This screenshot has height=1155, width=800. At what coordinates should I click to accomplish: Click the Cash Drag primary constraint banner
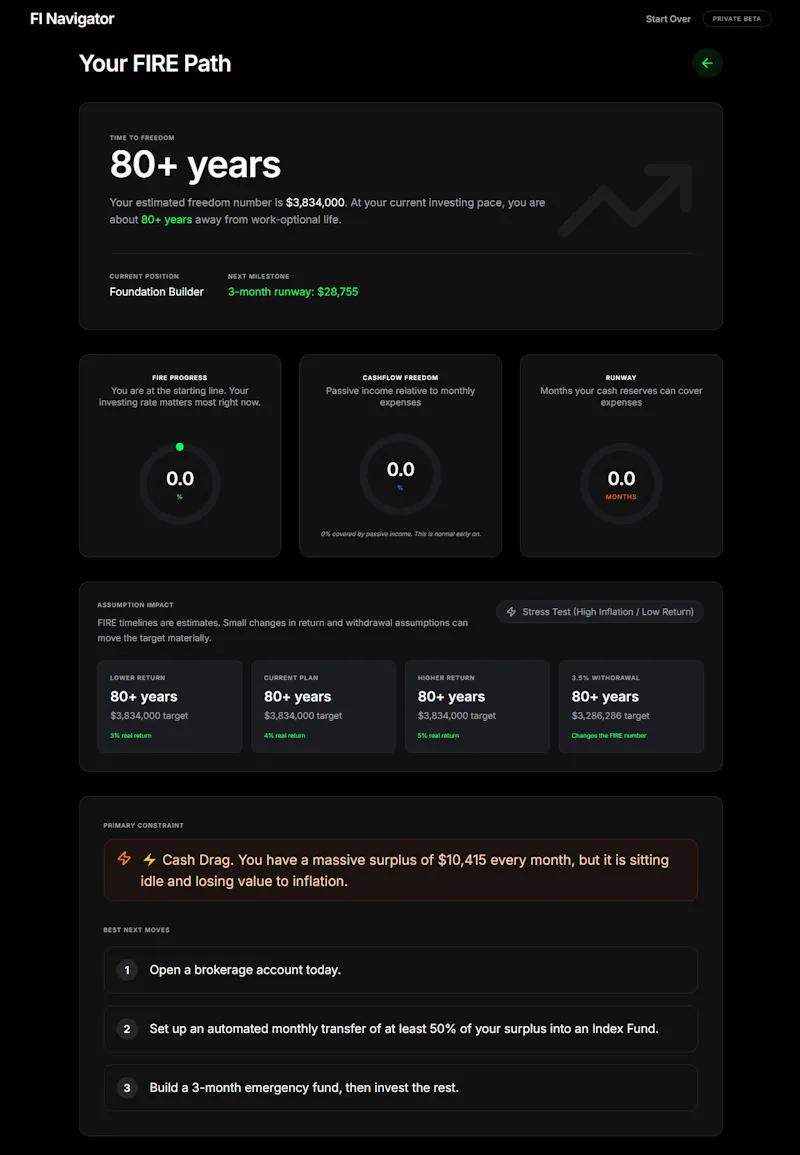click(x=401, y=870)
